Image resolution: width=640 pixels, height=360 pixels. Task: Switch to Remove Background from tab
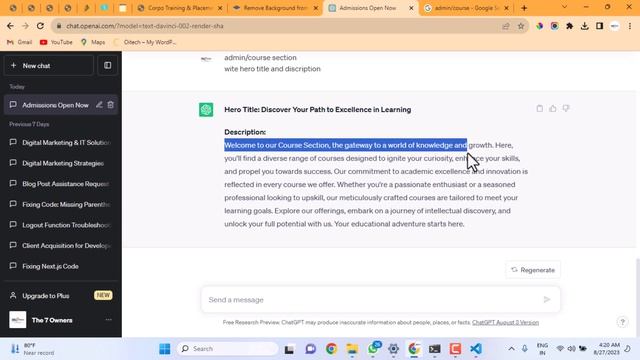pos(275,8)
